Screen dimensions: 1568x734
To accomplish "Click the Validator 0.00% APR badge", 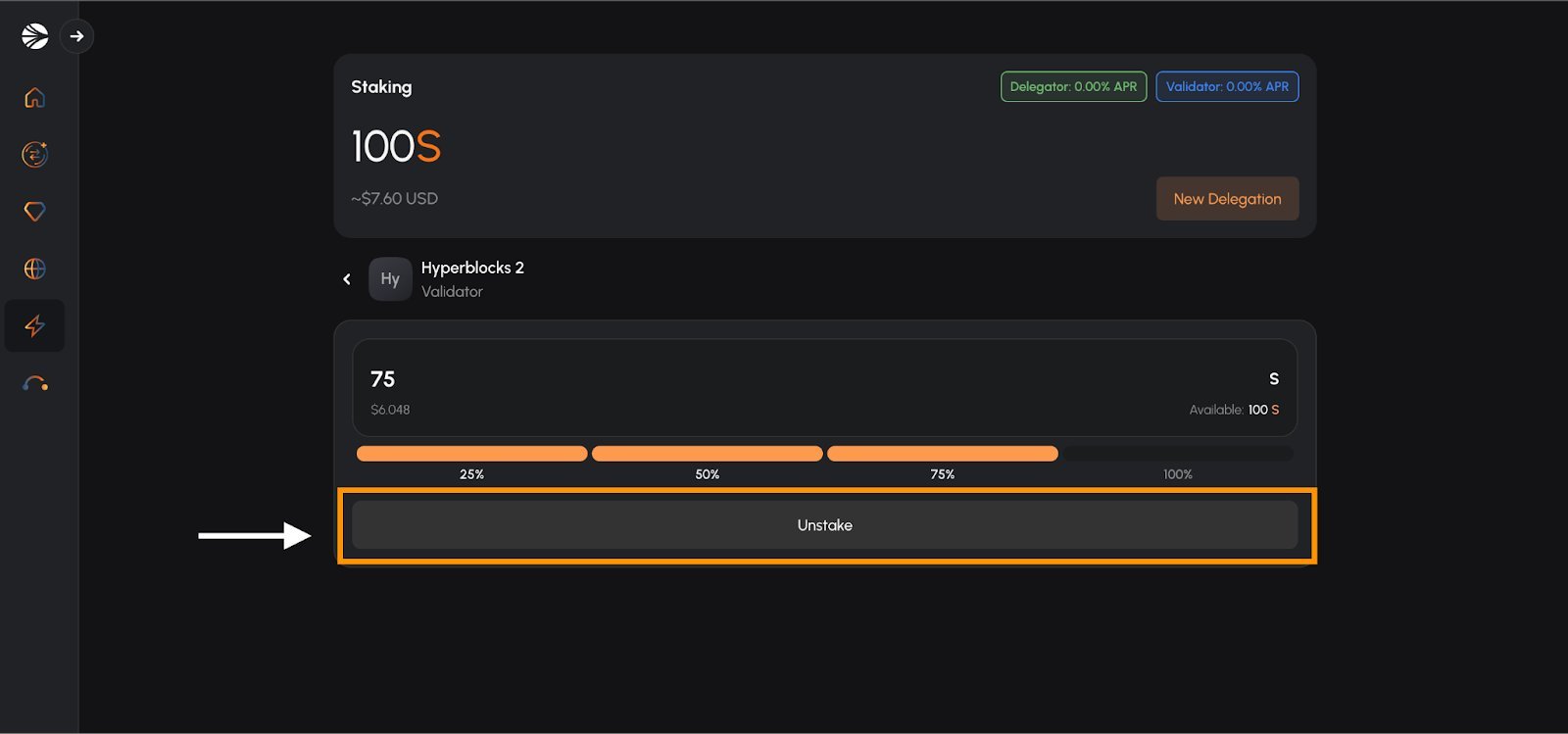I will tap(1227, 86).
